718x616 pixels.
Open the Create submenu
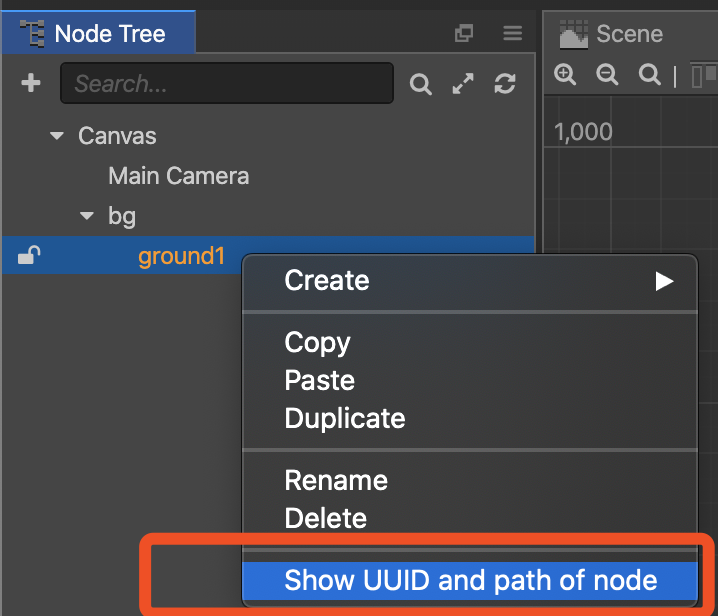[x=470, y=281]
